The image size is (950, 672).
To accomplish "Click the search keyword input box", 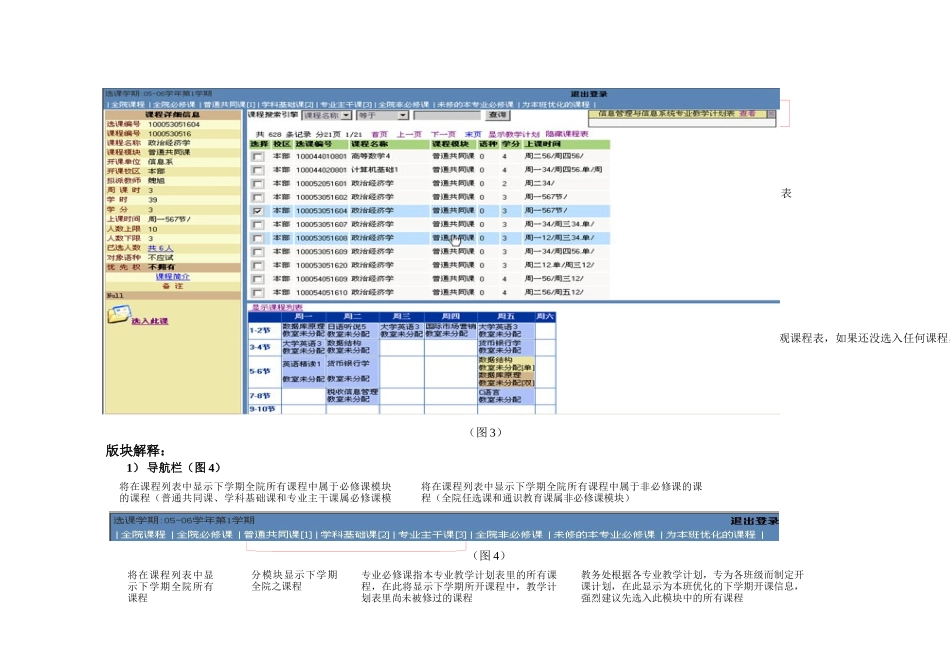I will point(447,115).
